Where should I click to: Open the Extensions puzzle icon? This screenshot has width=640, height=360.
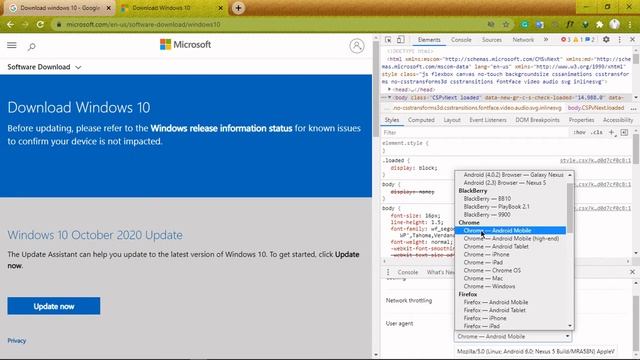coord(600,24)
